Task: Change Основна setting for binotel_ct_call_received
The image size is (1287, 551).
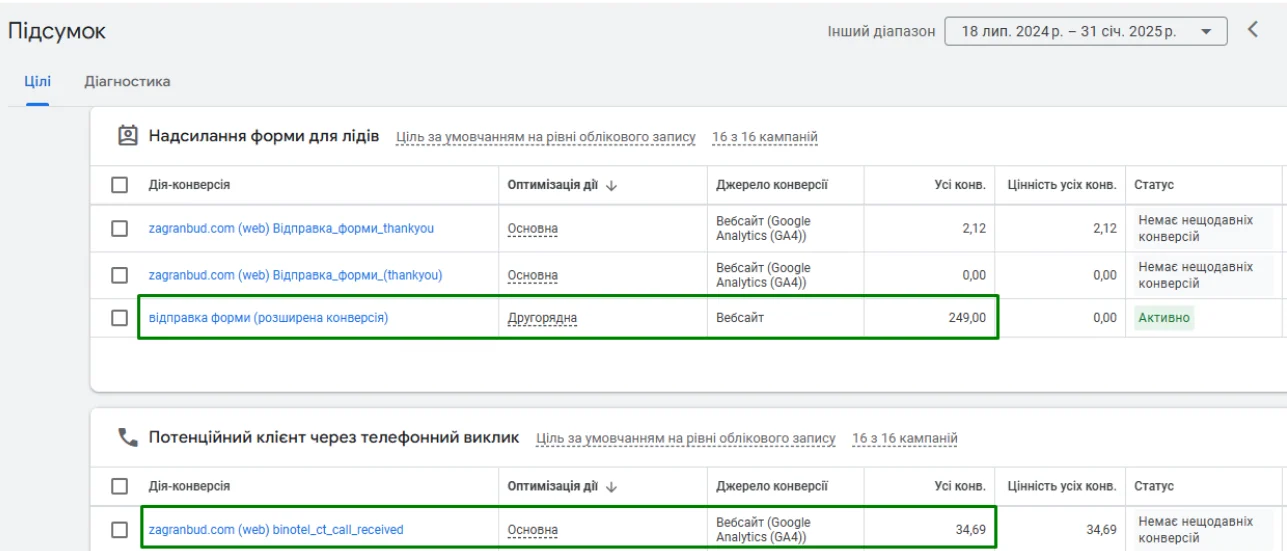Action: 533,530
